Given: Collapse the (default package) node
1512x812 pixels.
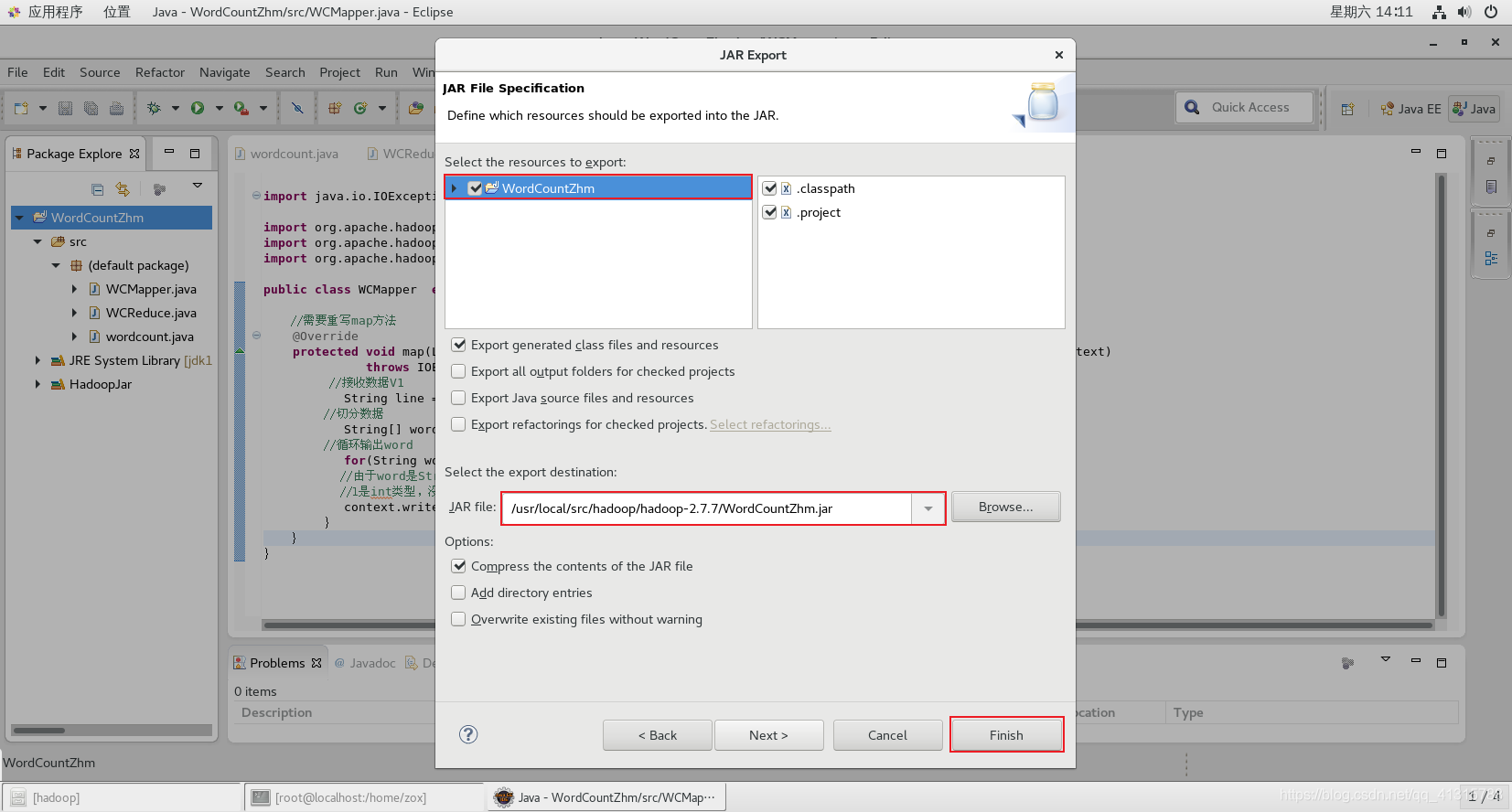Looking at the screenshot, I should click(x=56, y=265).
